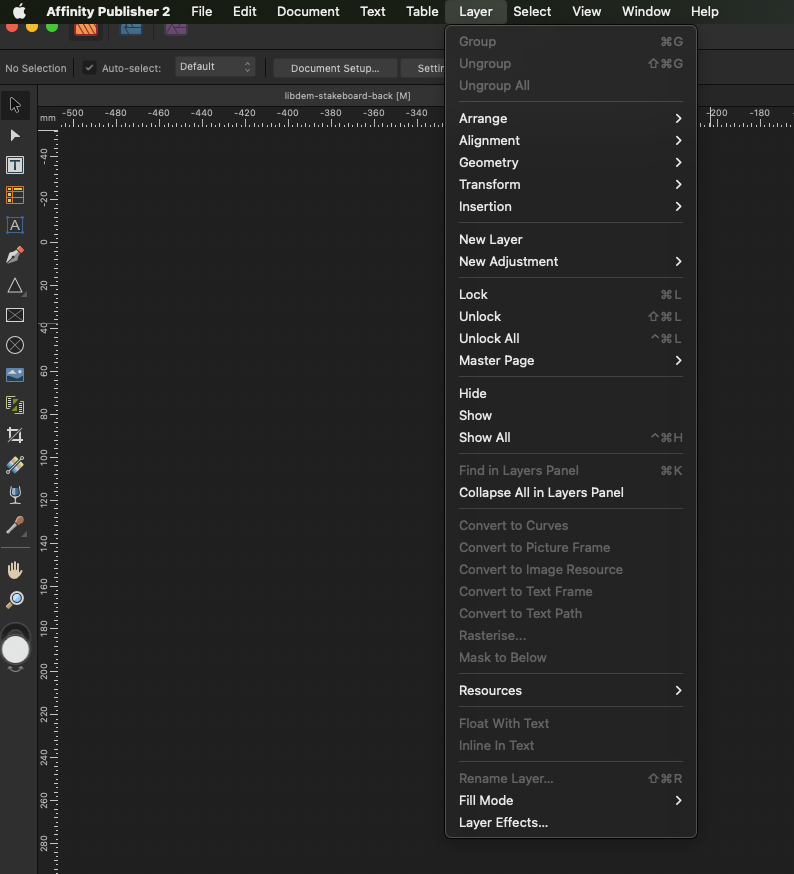Choose Show All in the Layer menu

[x=570, y=438]
